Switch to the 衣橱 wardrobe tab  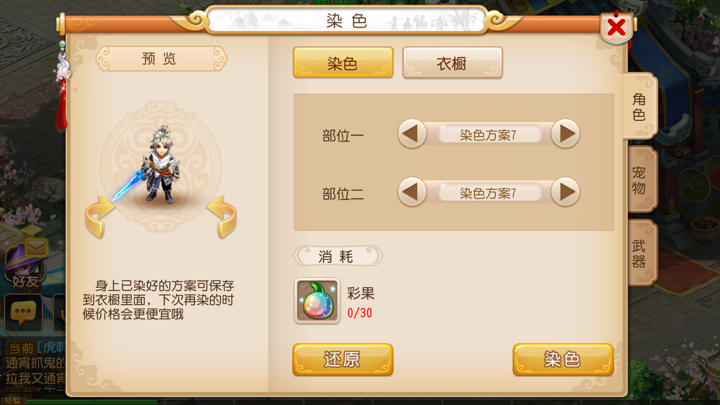pos(452,62)
